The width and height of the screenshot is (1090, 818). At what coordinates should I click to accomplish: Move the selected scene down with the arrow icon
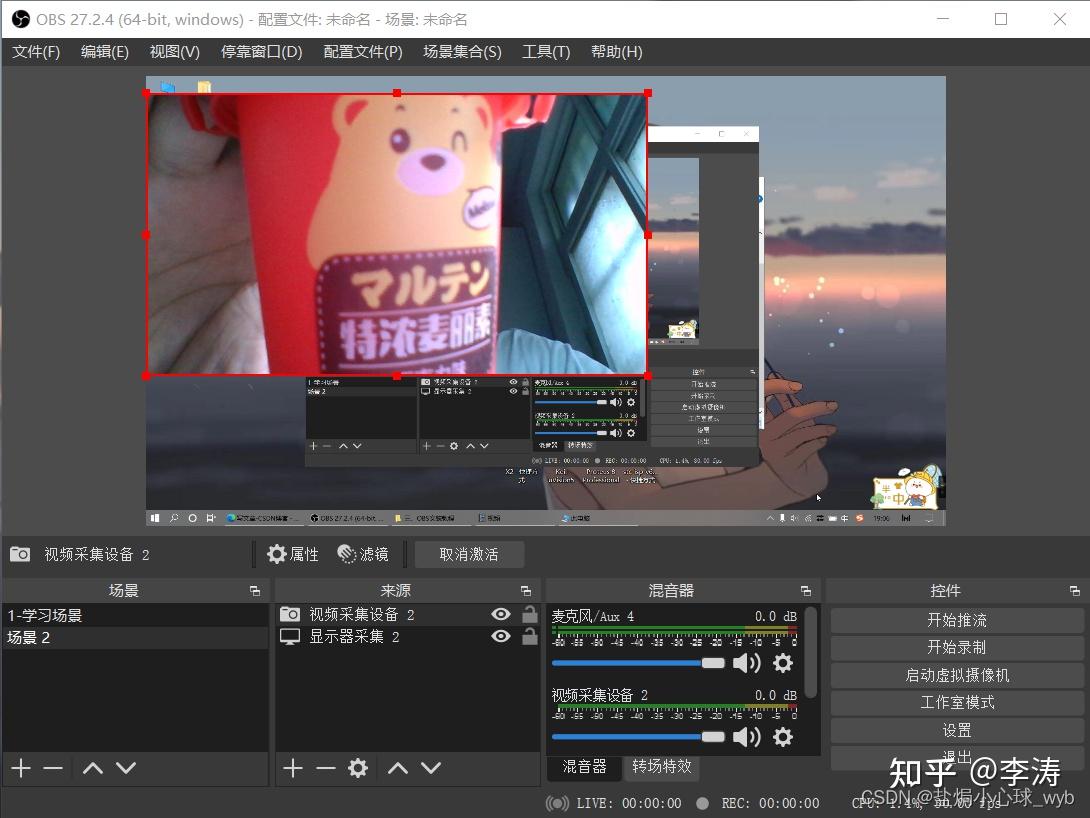pyautogui.click(x=127, y=768)
